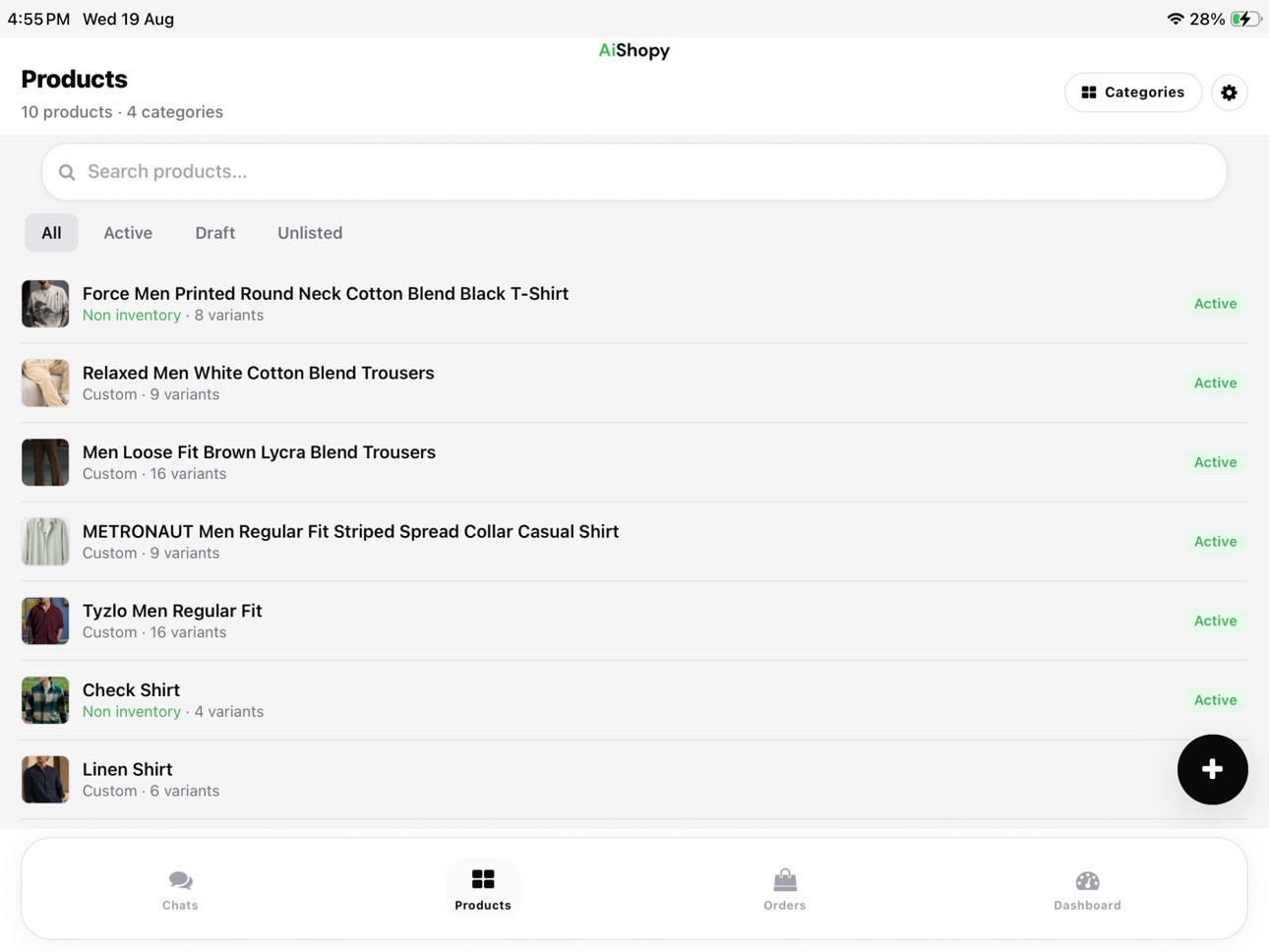The image size is (1269, 952).
Task: Open the Linen Shirt thumbnail
Action: coord(45,780)
